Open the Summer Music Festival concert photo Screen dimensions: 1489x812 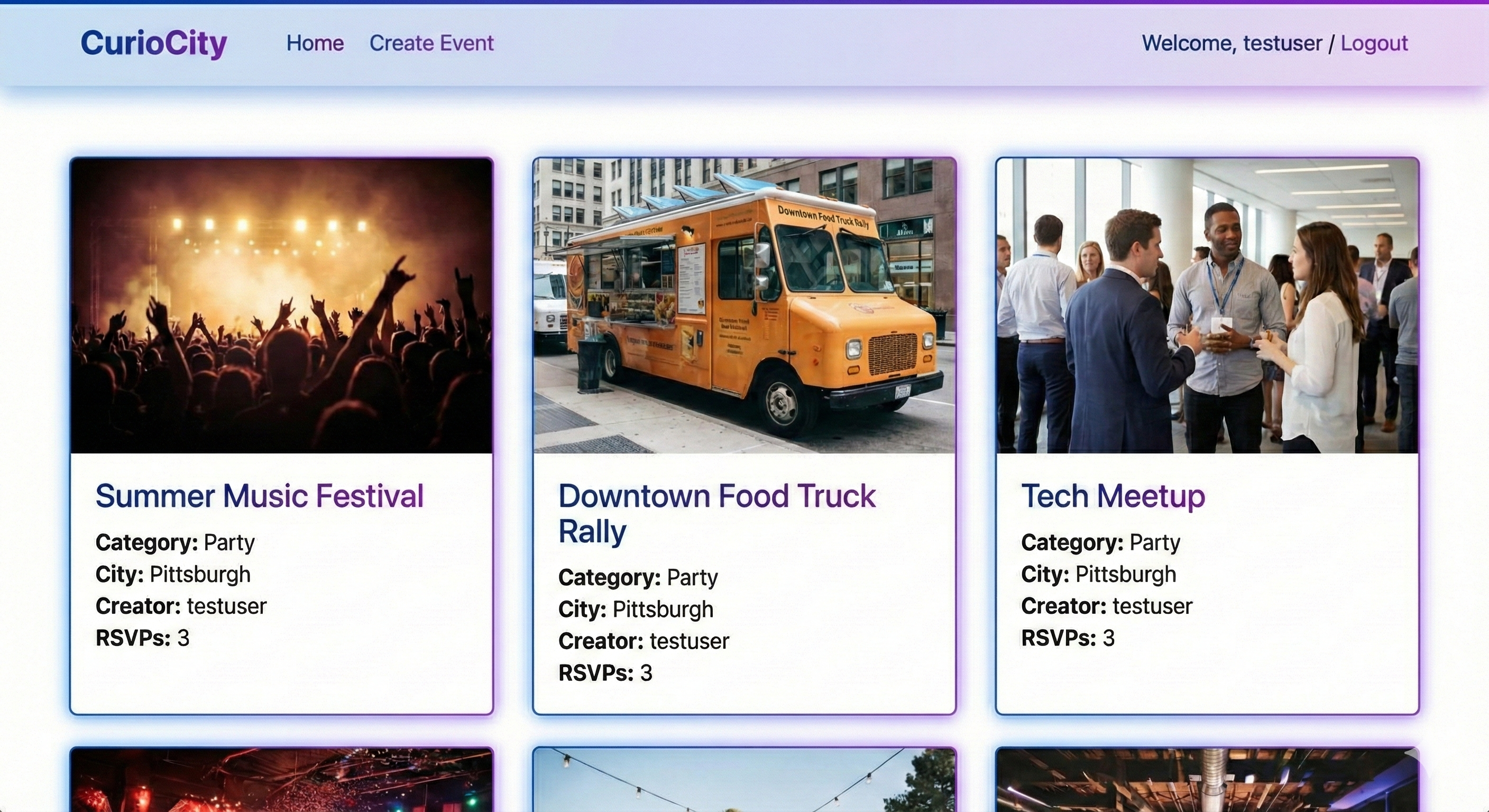coord(281,305)
